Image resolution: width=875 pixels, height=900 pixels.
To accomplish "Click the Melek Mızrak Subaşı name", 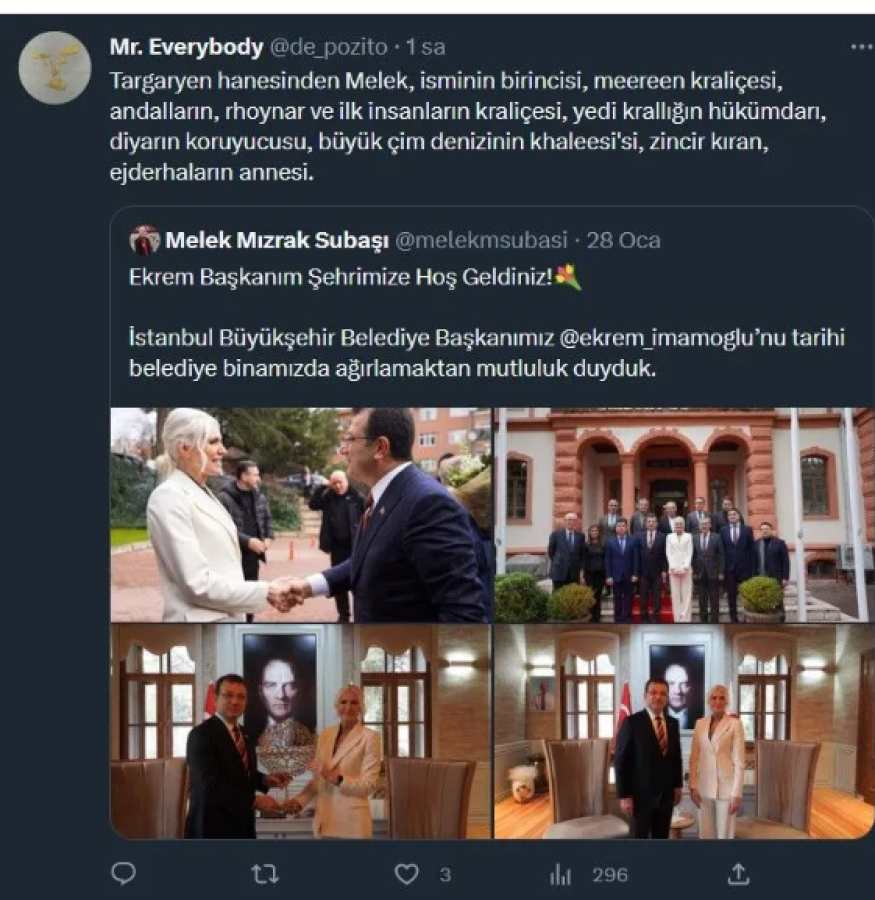I will point(276,240).
